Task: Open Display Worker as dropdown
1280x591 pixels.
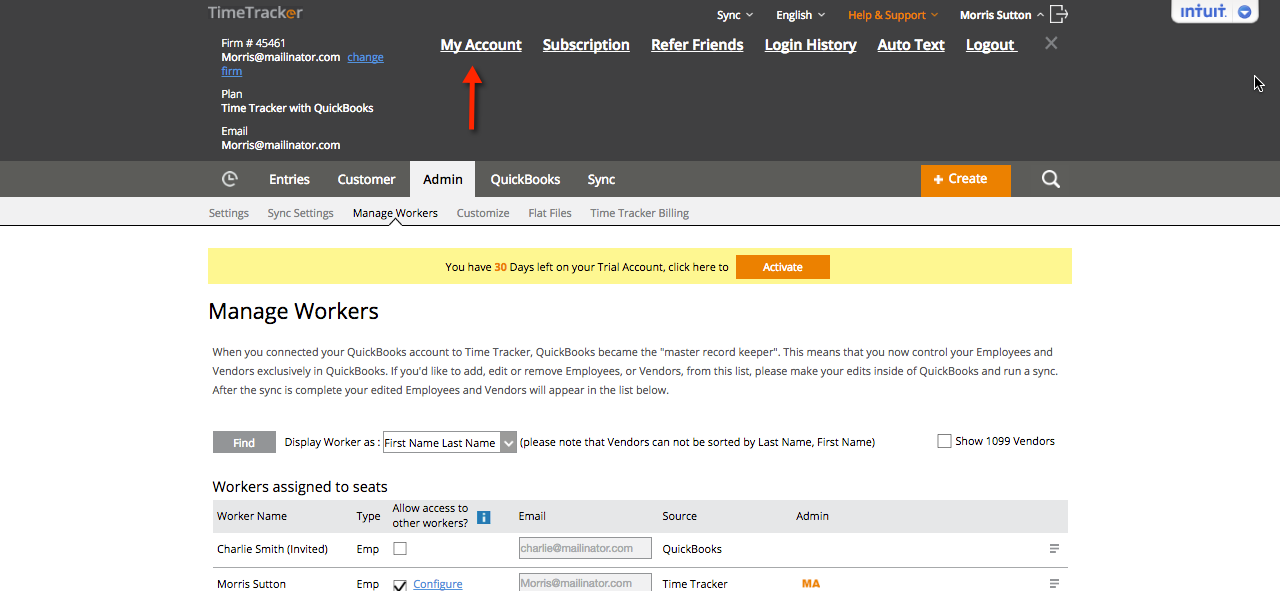Action: click(x=450, y=443)
